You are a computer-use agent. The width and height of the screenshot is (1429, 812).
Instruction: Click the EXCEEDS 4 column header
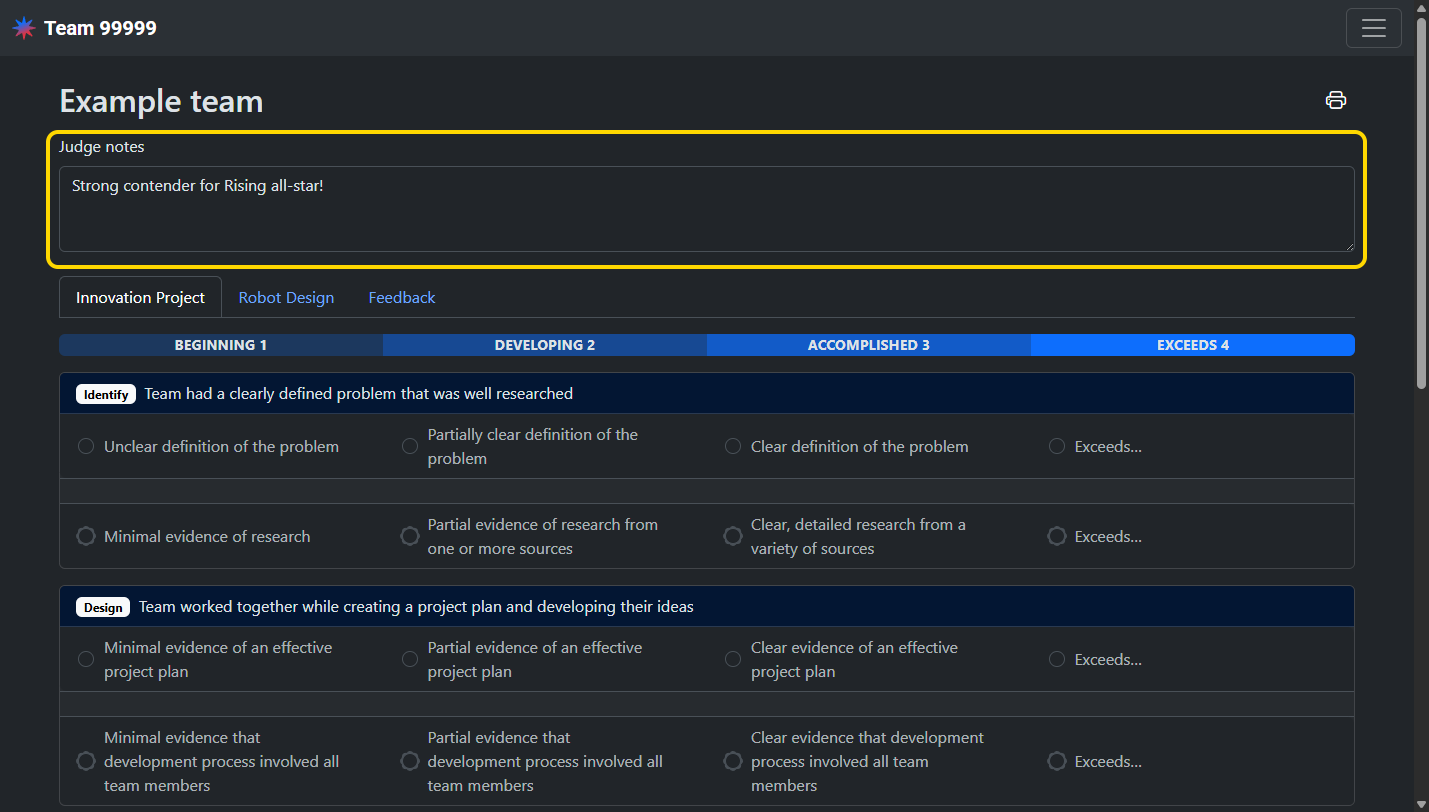click(1192, 345)
